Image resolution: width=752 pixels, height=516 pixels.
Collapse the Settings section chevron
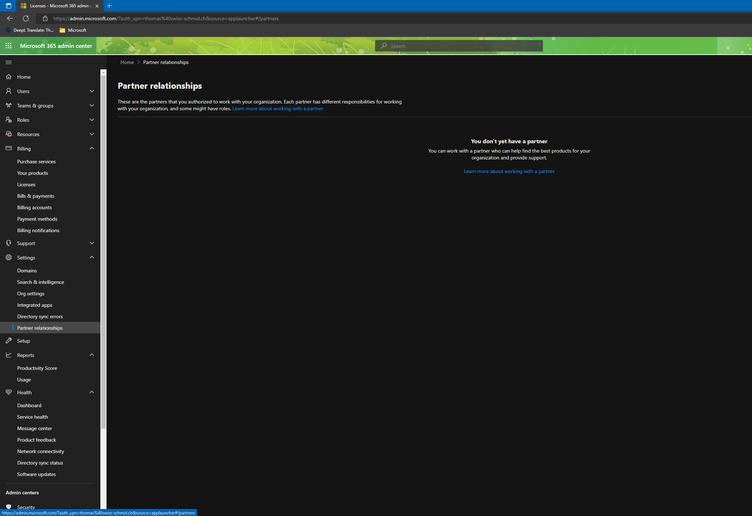(x=92, y=258)
